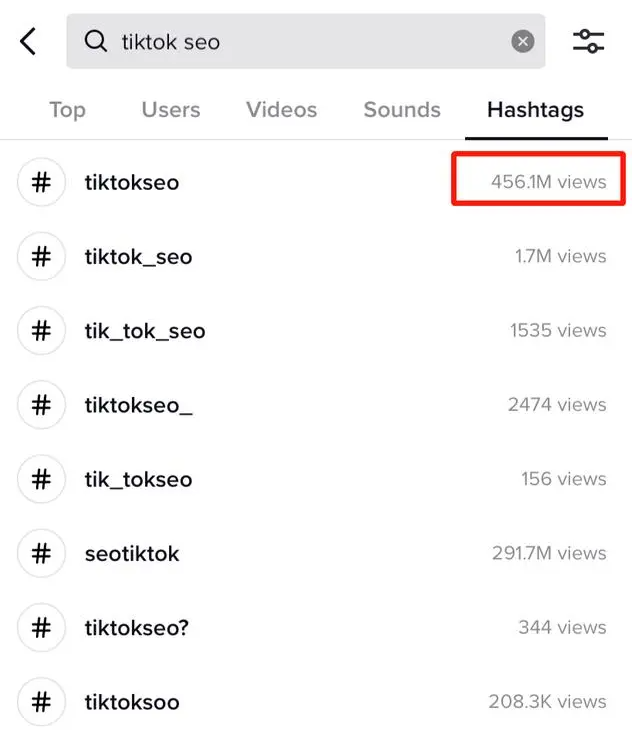Open the Users tab
This screenshot has width=632, height=731.
[x=170, y=110]
